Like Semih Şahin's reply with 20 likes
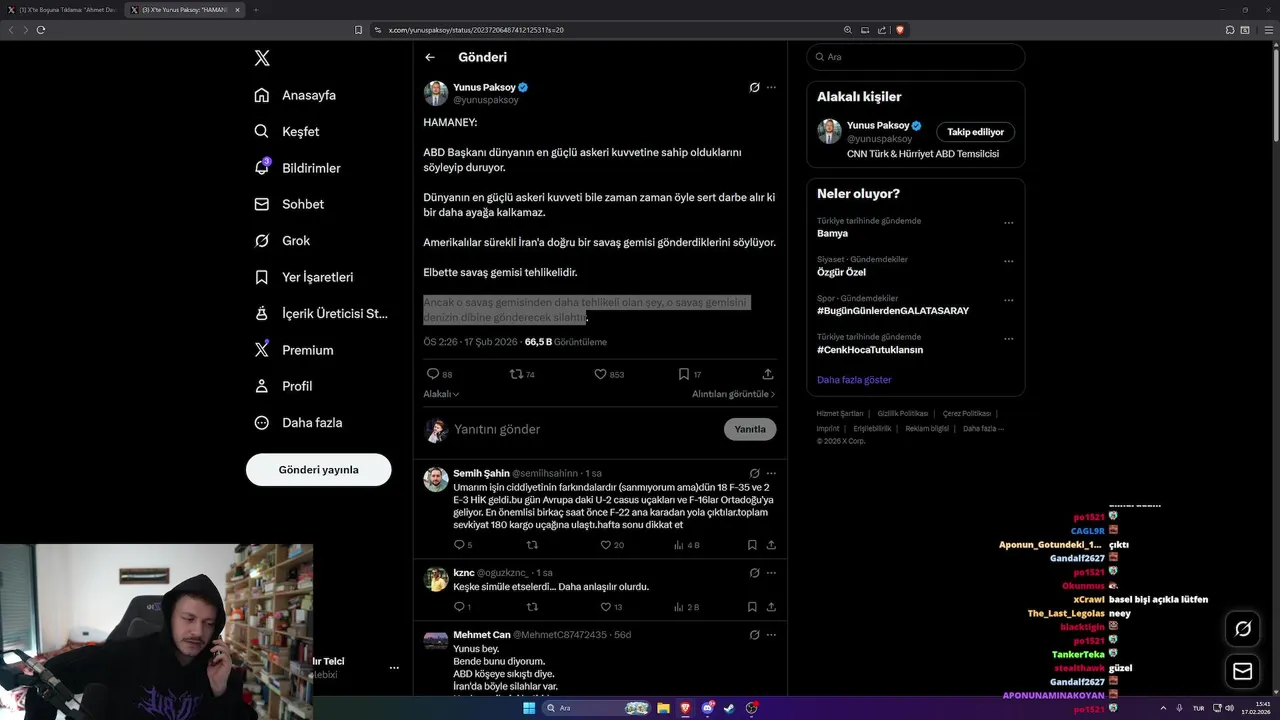Screen dimensions: 1280x720 [605, 545]
